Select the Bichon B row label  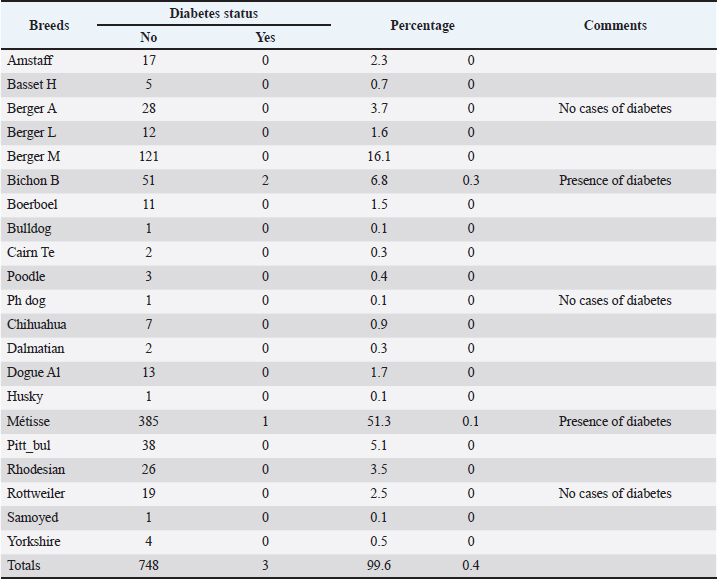pyautogui.click(x=33, y=180)
